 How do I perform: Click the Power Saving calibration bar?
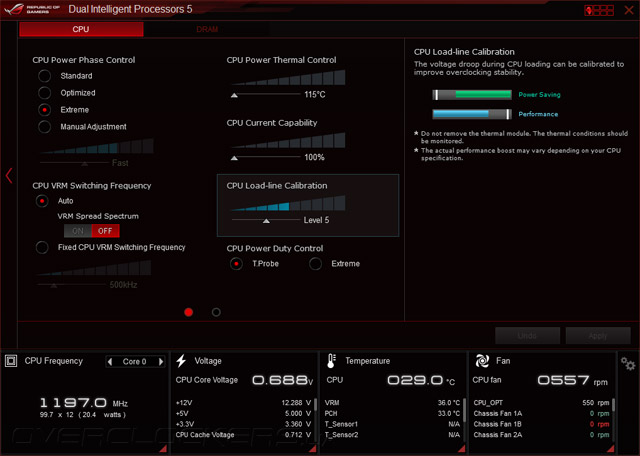click(472, 95)
